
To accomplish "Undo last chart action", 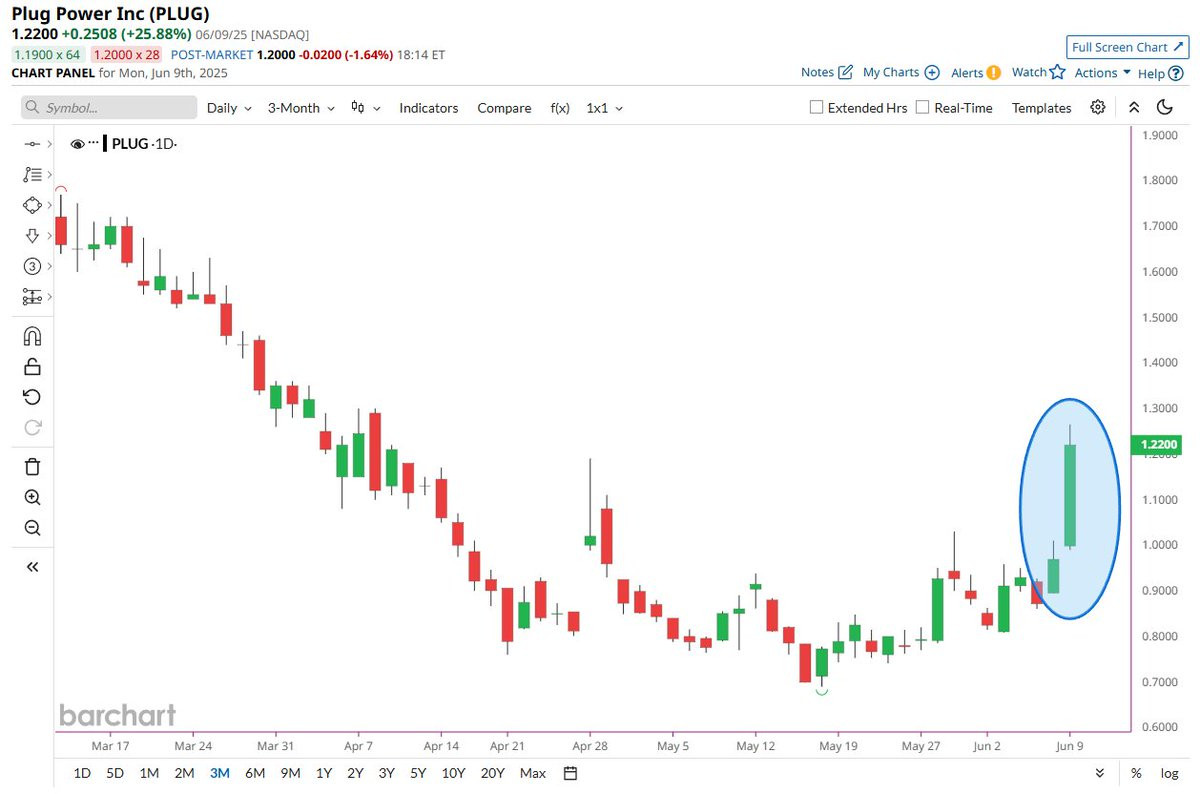I will pyautogui.click(x=32, y=397).
